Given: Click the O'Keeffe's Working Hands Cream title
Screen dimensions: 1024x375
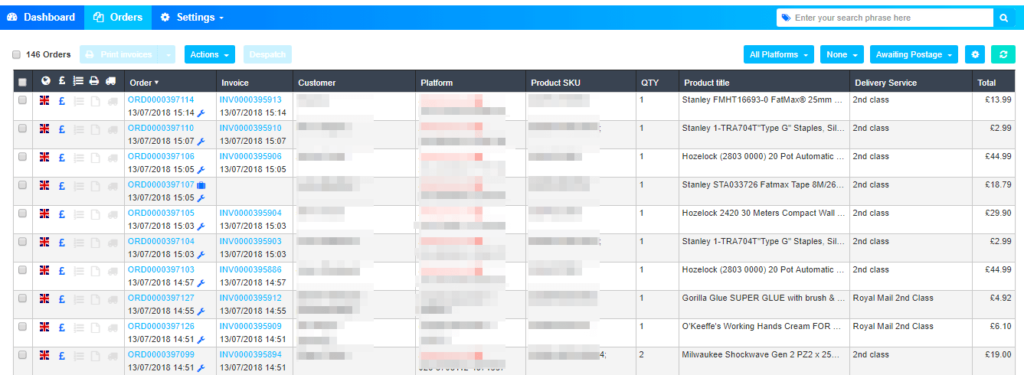Looking at the screenshot, I should [763, 326].
